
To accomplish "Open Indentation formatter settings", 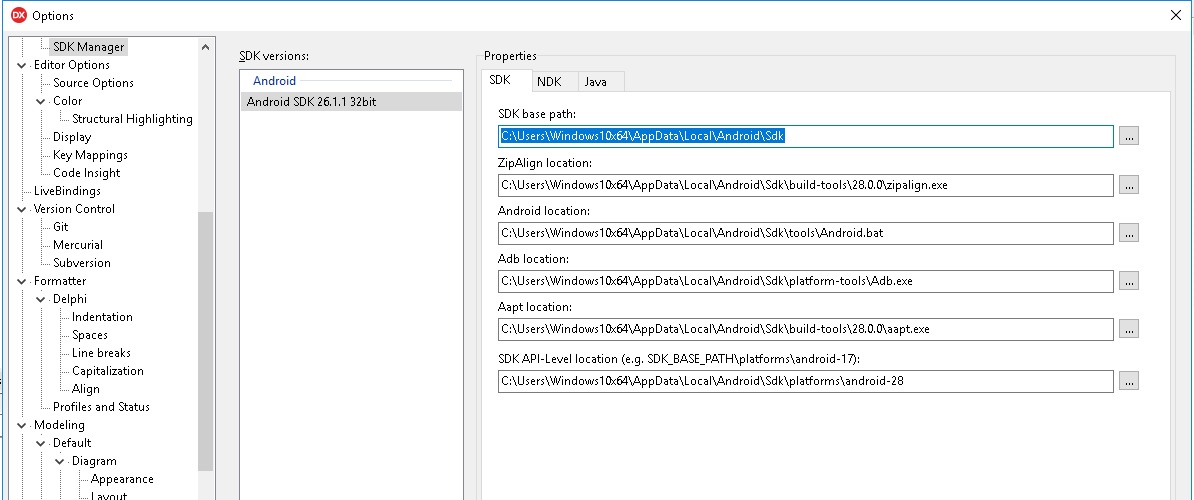I will (102, 317).
